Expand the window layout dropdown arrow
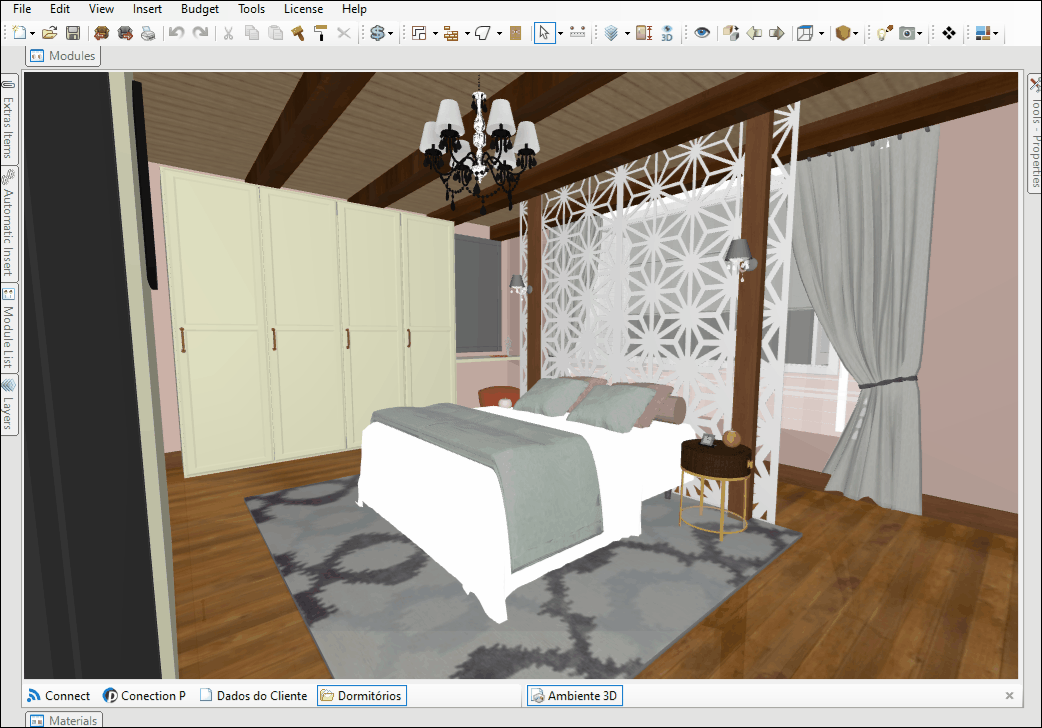The image size is (1042, 728). (995, 33)
